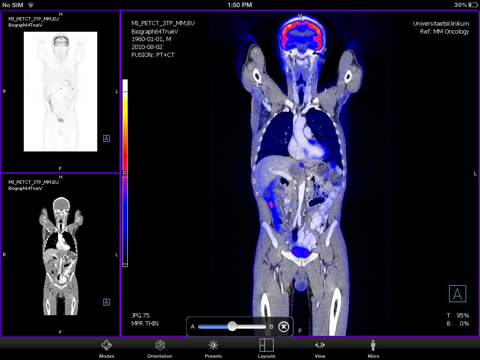Click the A/B fusion blend slider knob
Image resolution: width=480 pixels, height=360 pixels.
click(232, 326)
